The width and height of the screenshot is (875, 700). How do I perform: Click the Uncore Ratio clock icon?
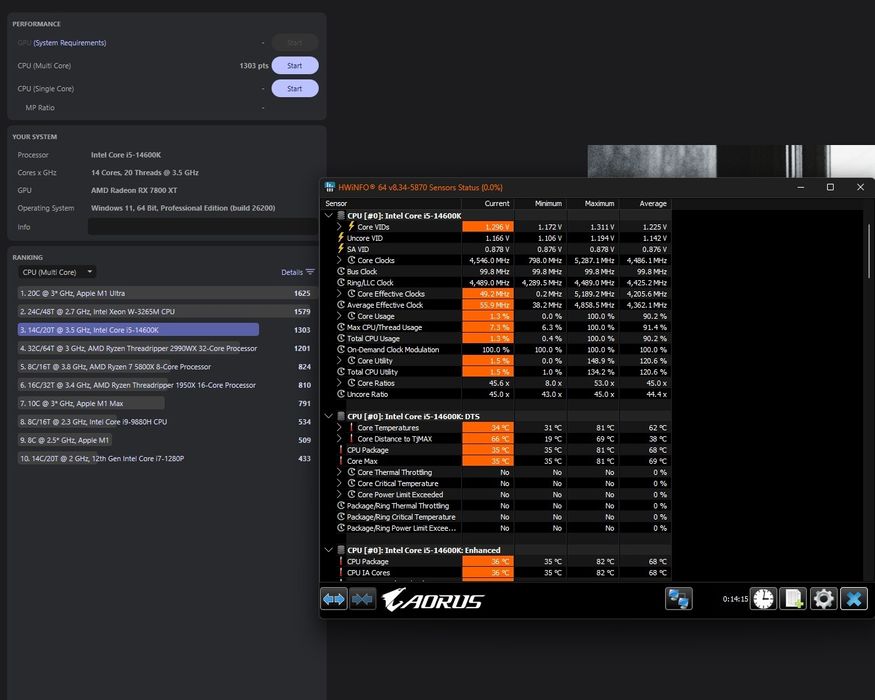341,394
